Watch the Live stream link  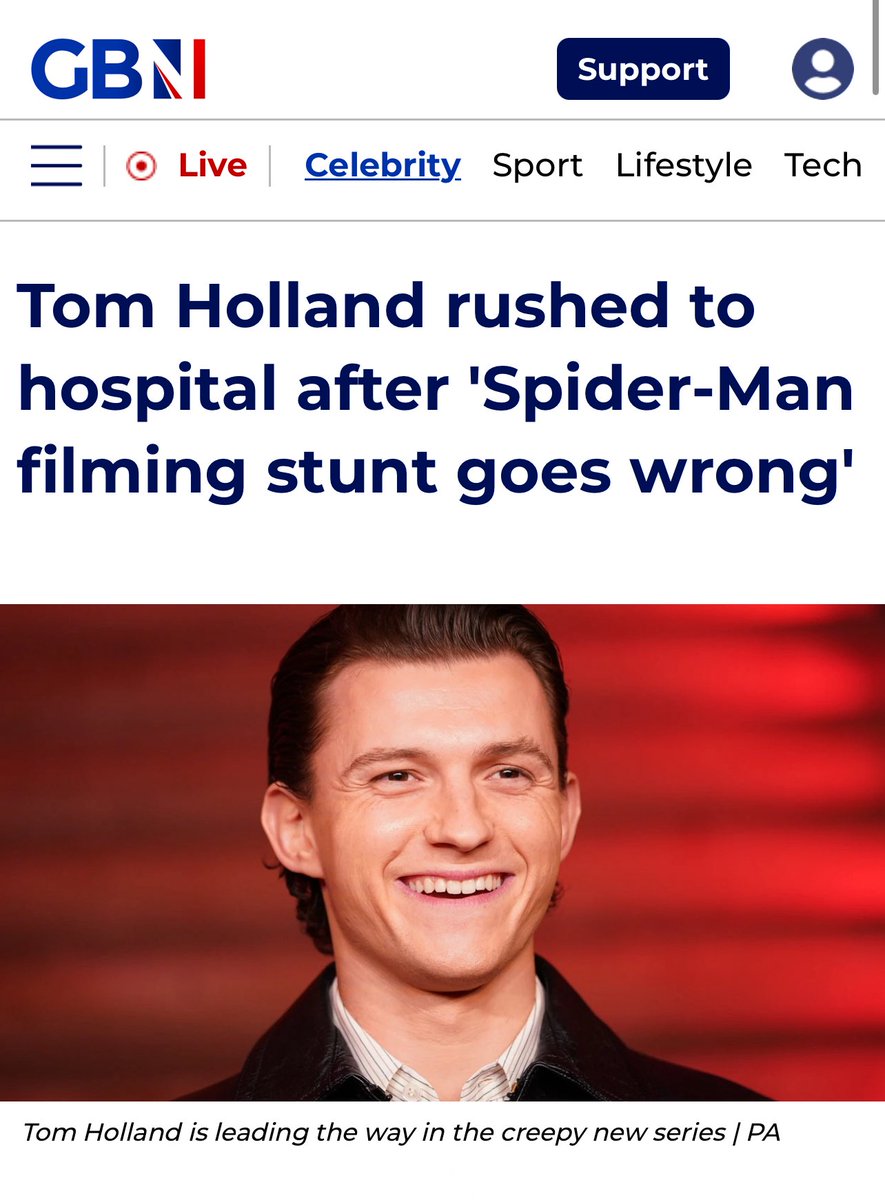click(212, 165)
